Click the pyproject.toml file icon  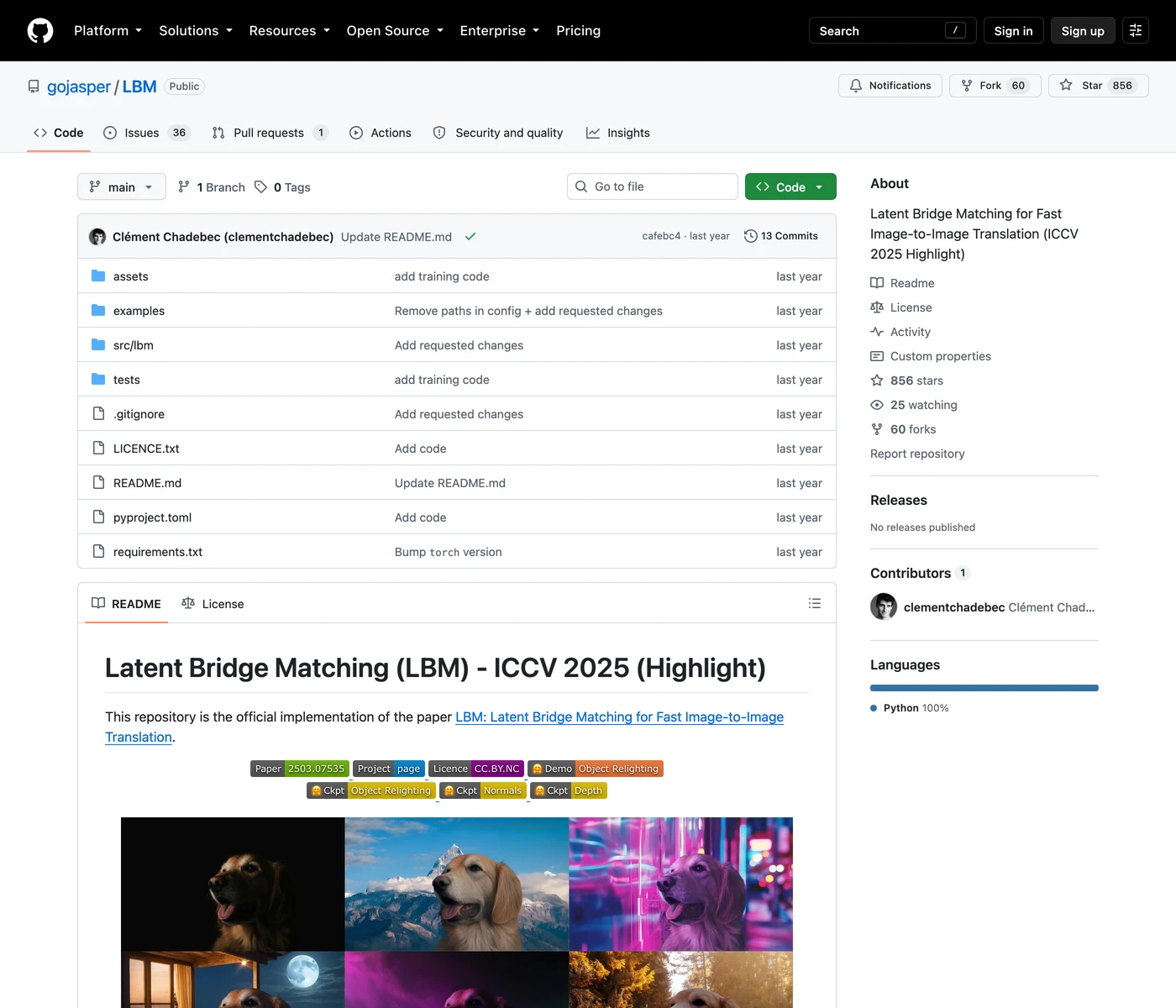tap(98, 517)
